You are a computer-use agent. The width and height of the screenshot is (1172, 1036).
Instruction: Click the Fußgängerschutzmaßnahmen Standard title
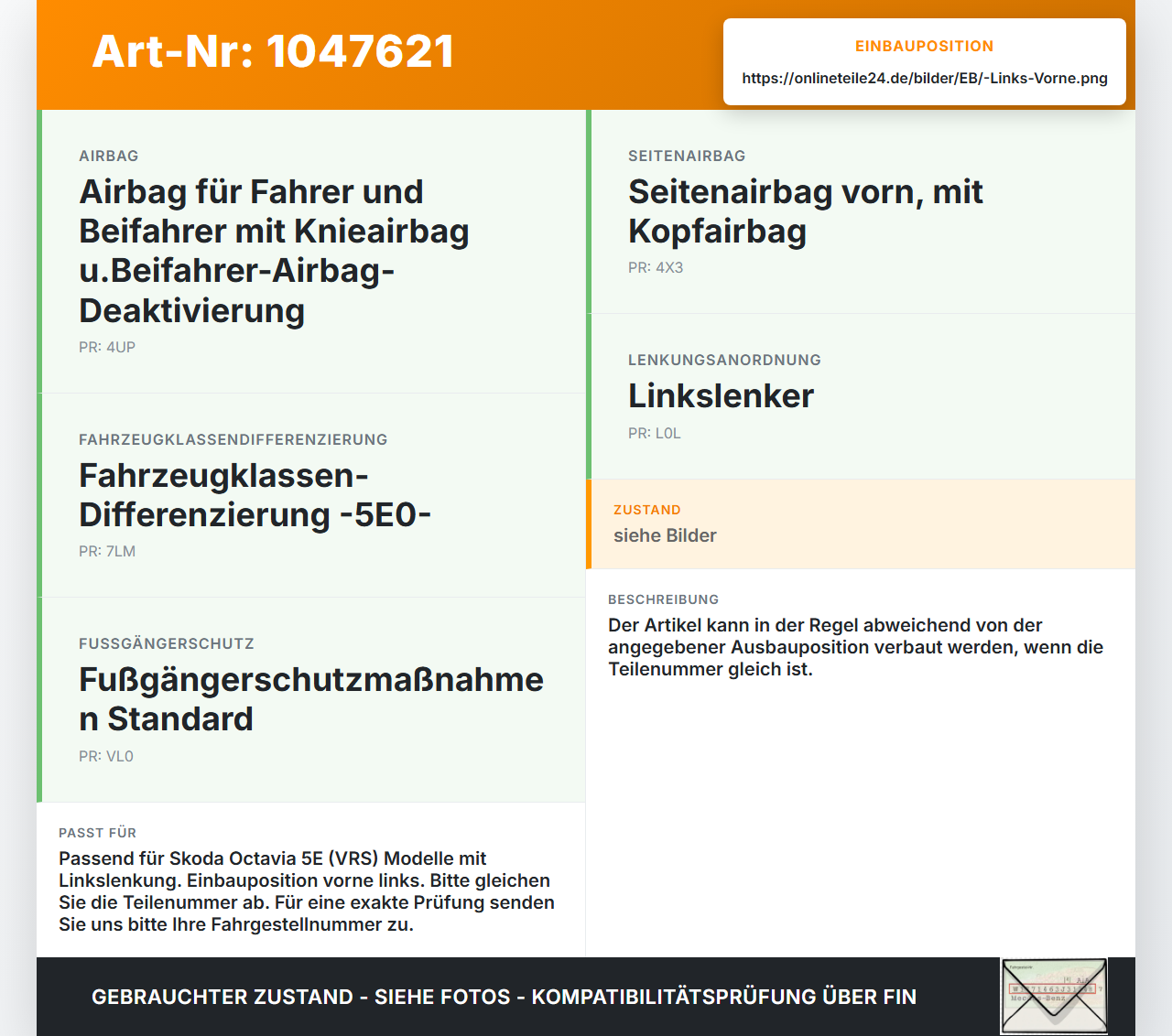pos(311,699)
